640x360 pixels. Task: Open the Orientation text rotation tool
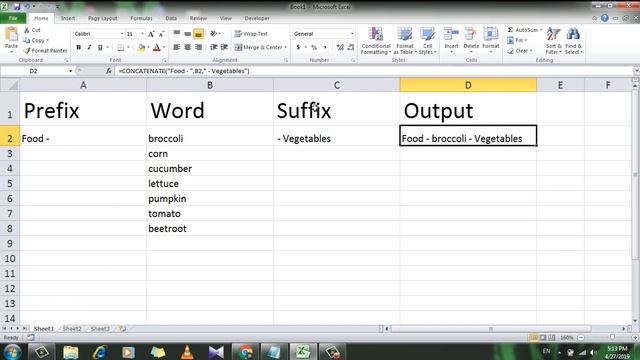pyautogui.click(x=214, y=33)
